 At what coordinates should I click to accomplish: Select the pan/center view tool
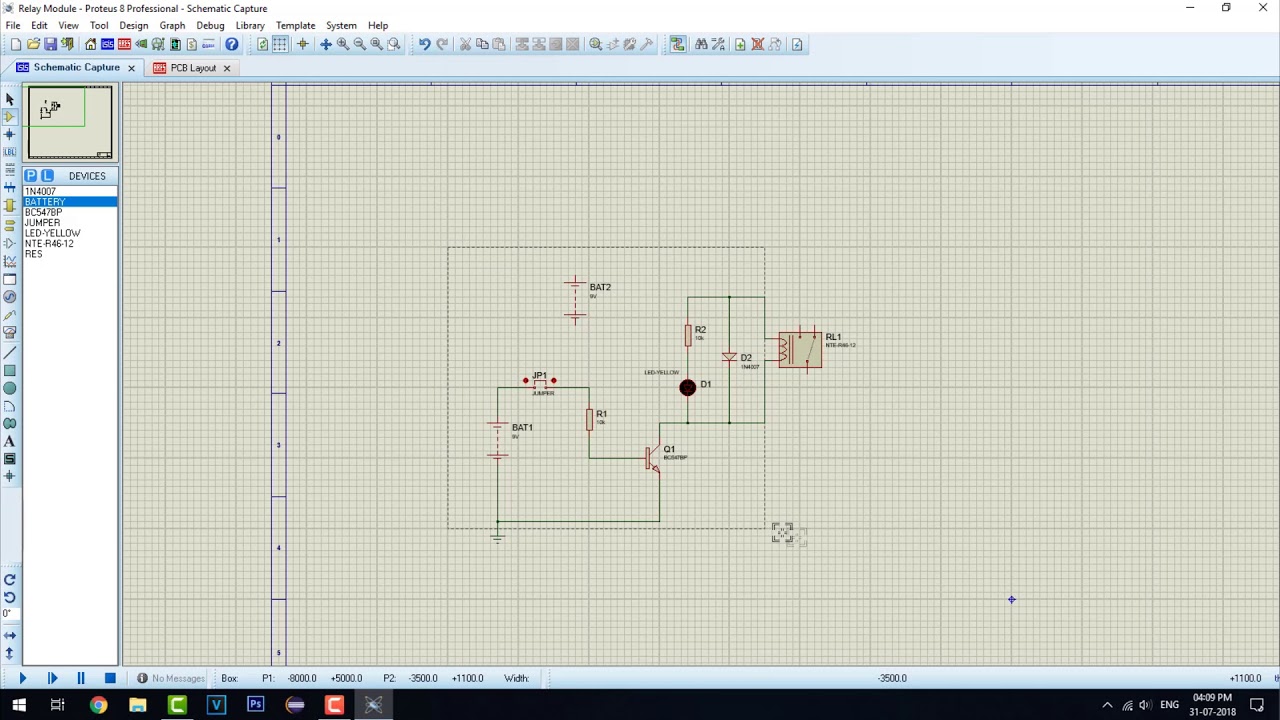(x=325, y=44)
